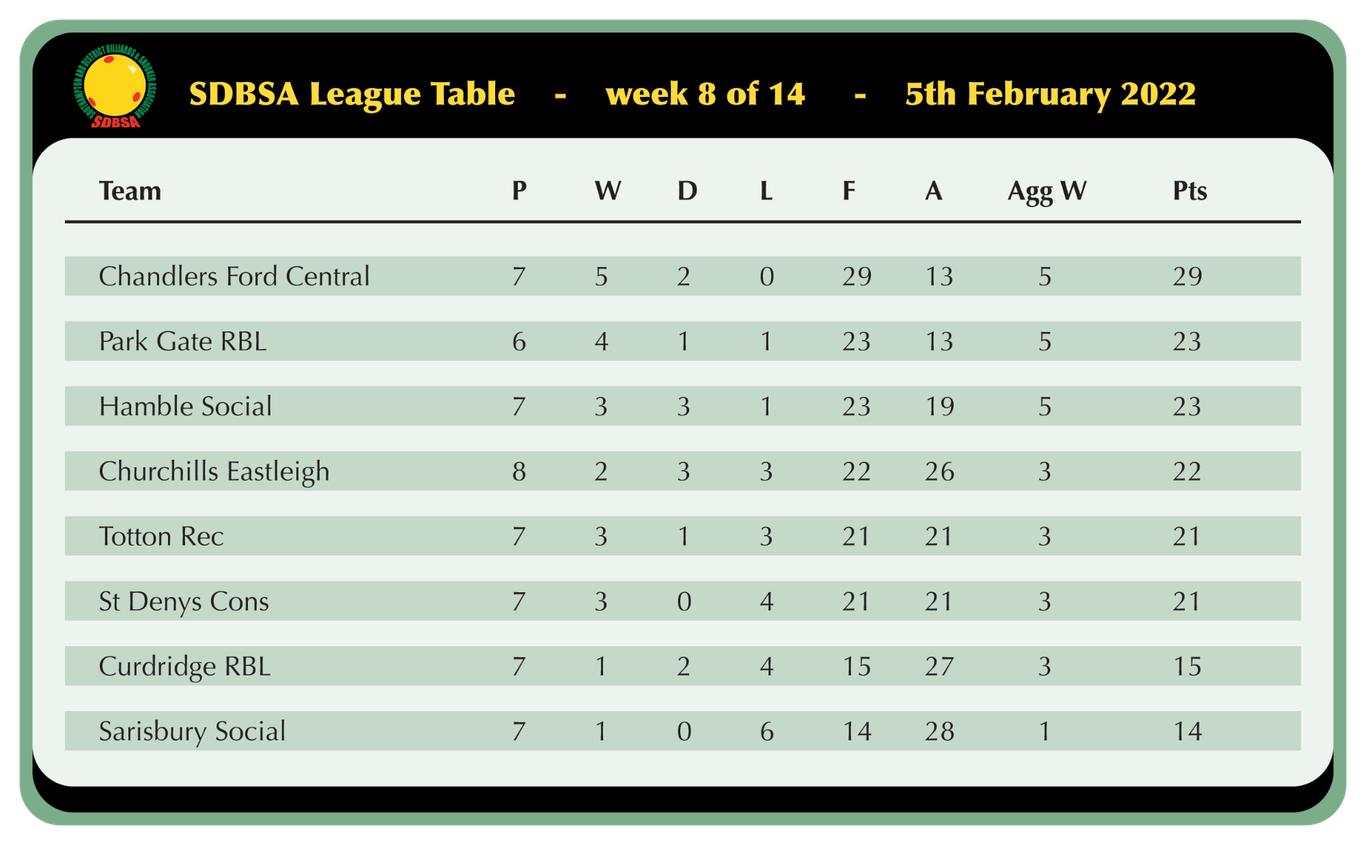Click the Sarisbury Social team name
The width and height of the screenshot is (1366, 845).
tap(192, 731)
